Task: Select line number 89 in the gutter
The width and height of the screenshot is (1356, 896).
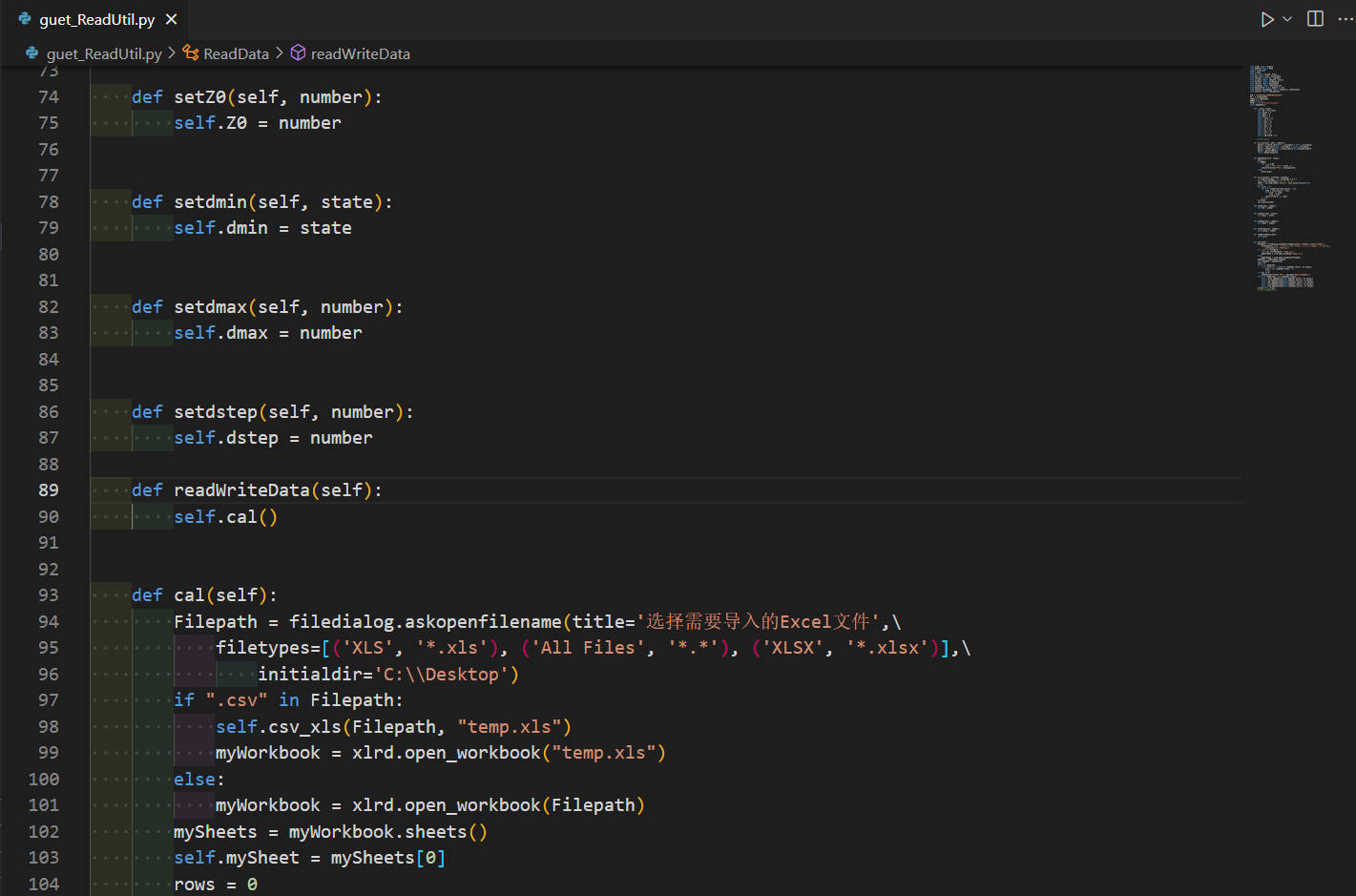Action: click(x=49, y=490)
